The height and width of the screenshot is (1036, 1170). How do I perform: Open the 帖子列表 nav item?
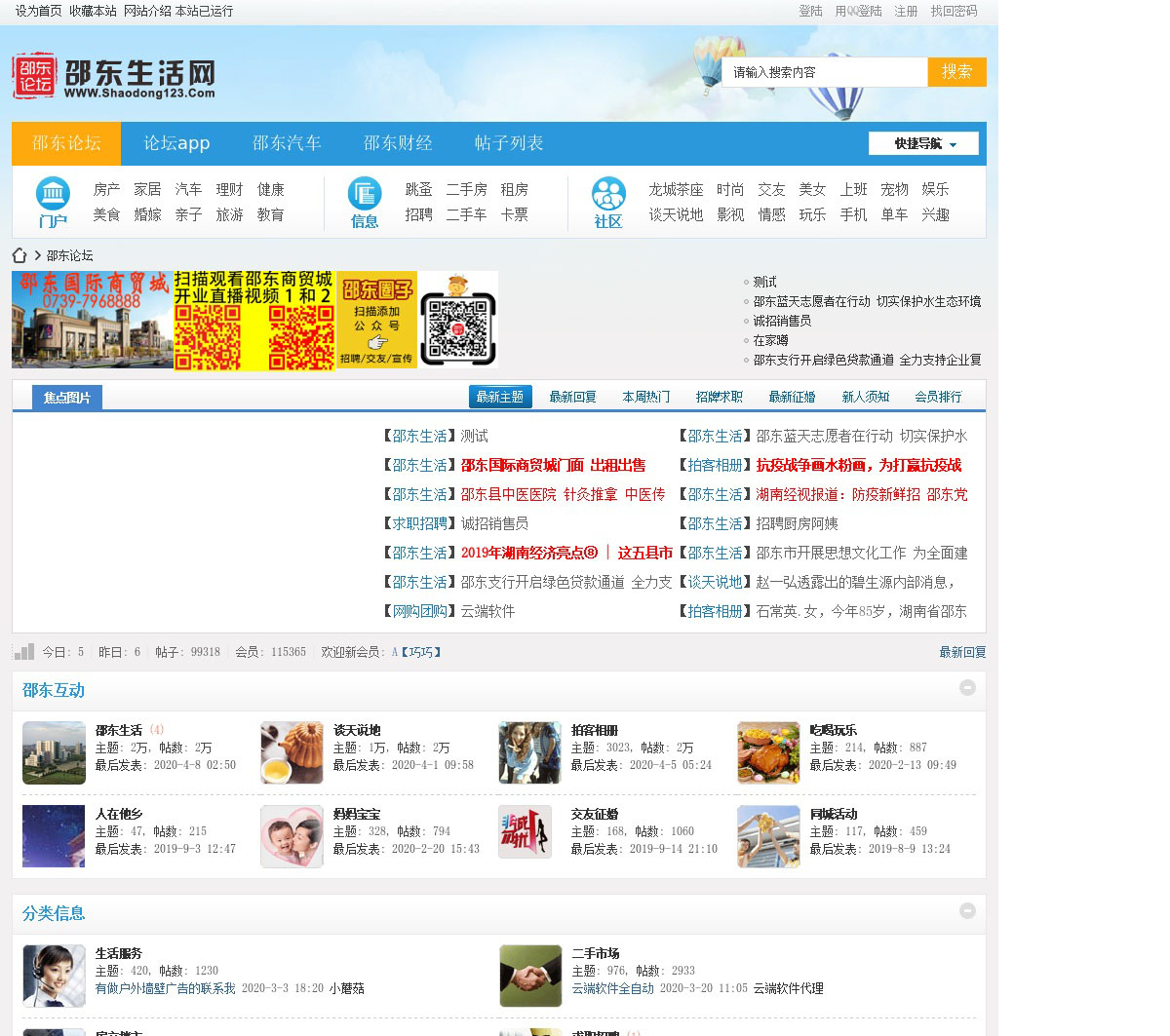point(509,143)
